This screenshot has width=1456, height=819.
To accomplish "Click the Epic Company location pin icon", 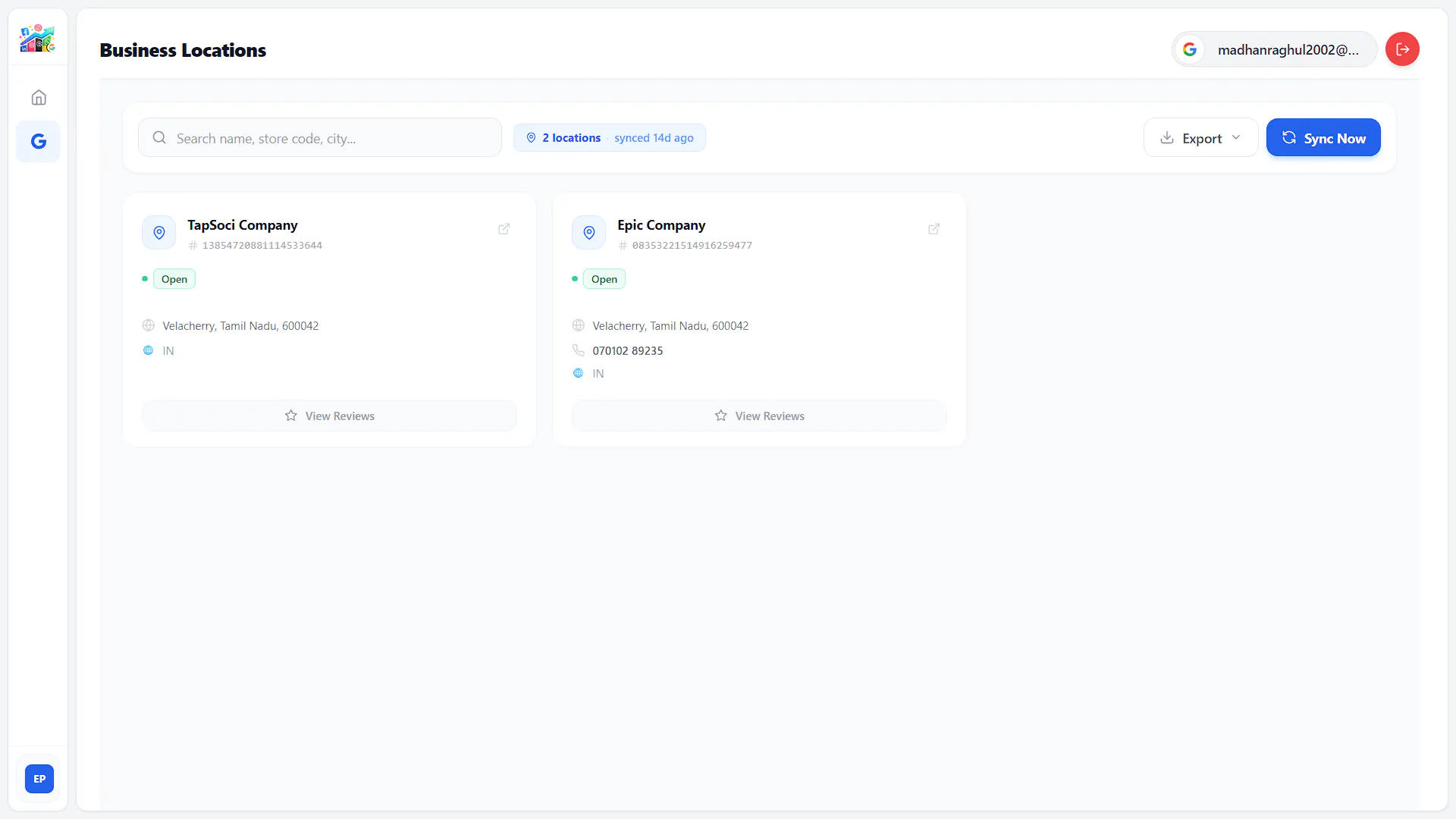I will (x=589, y=233).
